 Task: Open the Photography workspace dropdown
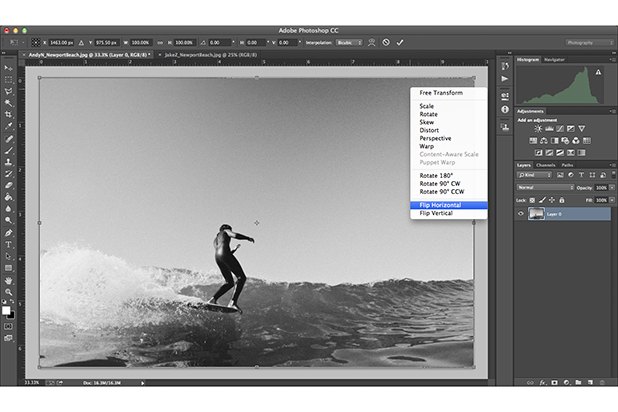tap(590, 42)
